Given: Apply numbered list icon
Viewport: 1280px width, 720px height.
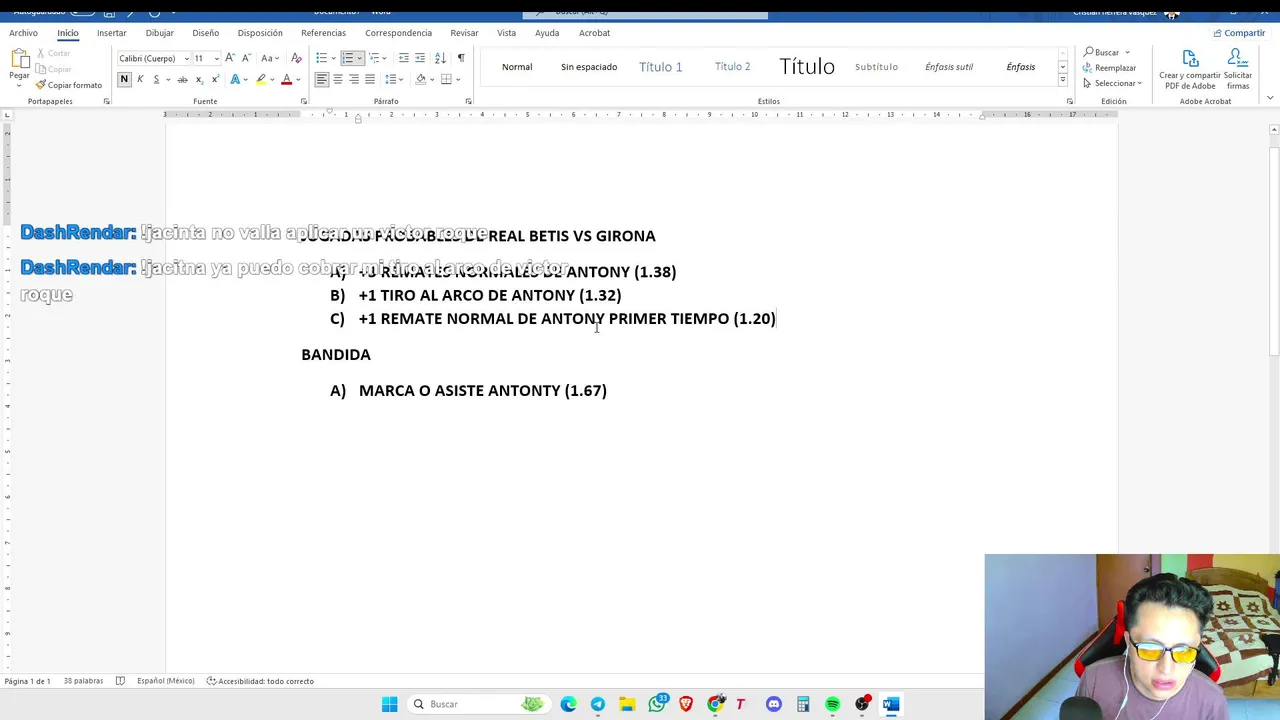Looking at the screenshot, I should (347, 58).
